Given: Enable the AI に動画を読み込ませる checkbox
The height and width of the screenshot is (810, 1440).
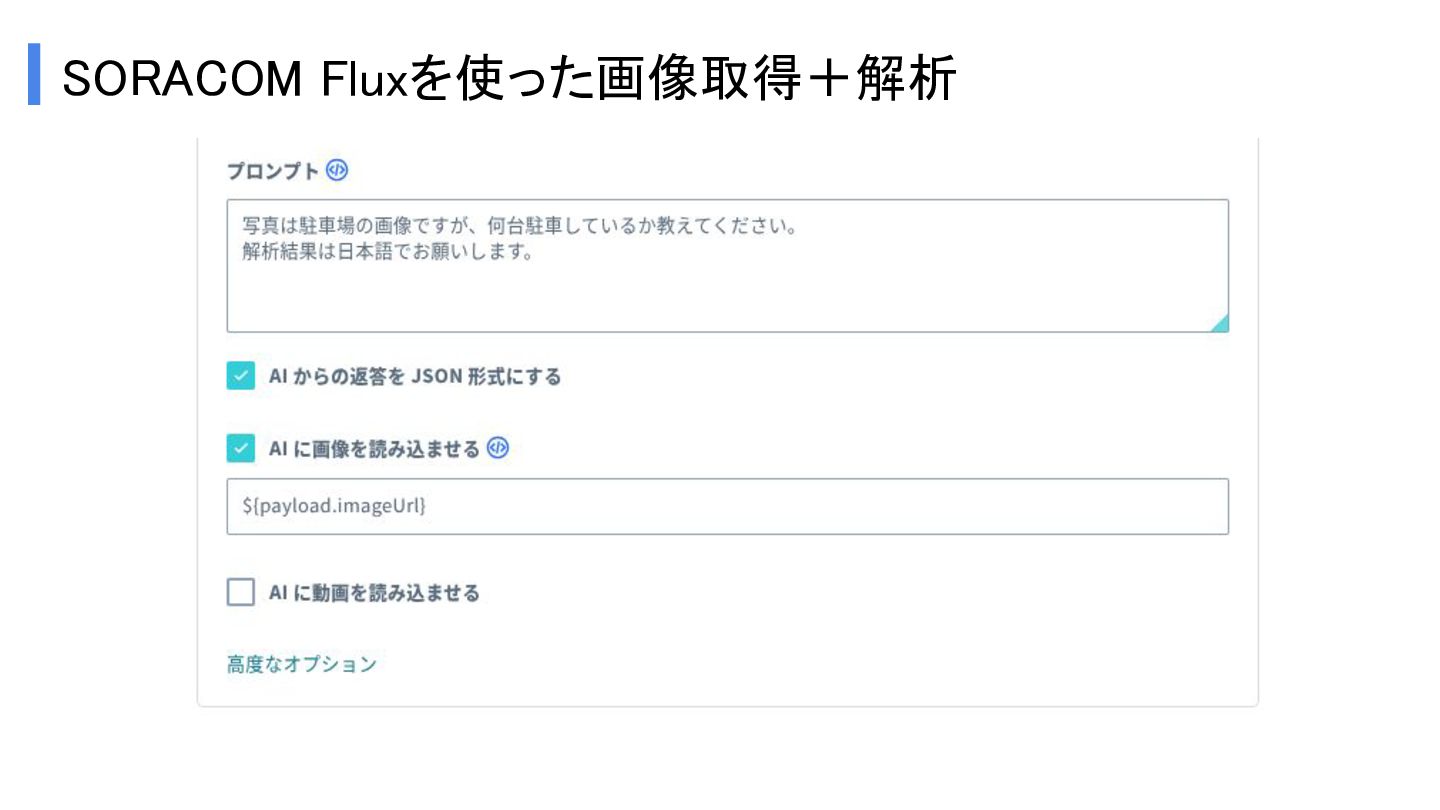Looking at the screenshot, I should (x=241, y=593).
